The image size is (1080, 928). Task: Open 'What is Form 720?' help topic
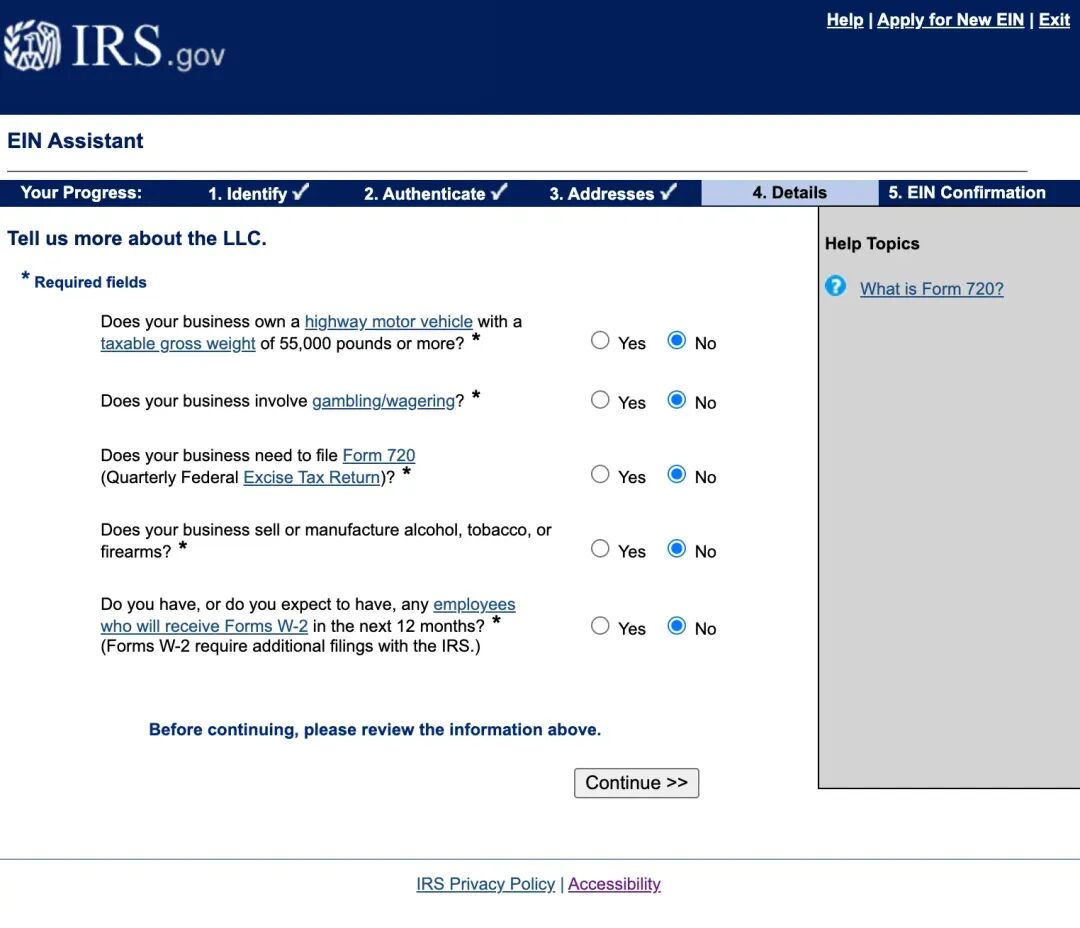click(x=931, y=289)
